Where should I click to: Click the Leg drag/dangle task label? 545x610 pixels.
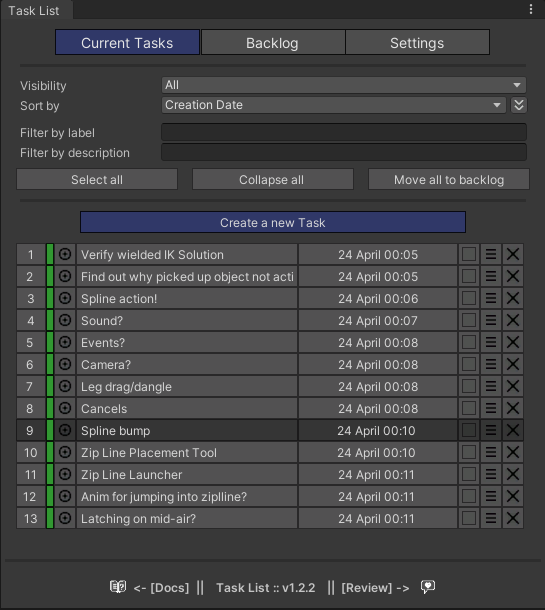click(187, 386)
